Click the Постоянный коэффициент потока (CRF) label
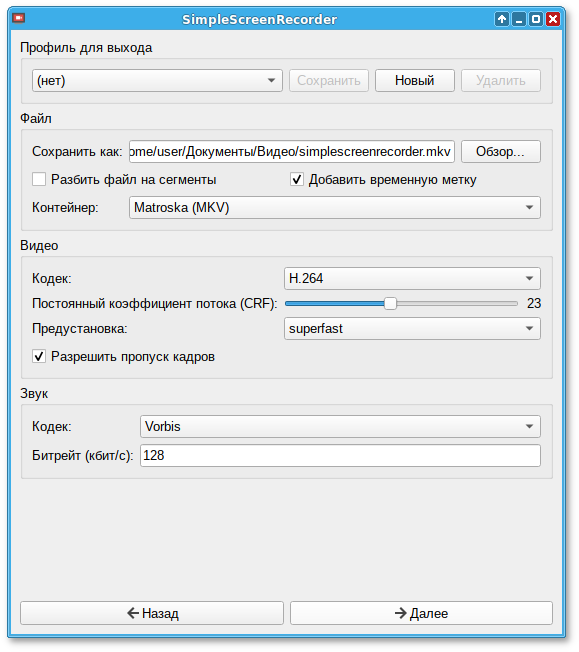The width and height of the screenshot is (579, 652). pyautogui.click(x=155, y=304)
